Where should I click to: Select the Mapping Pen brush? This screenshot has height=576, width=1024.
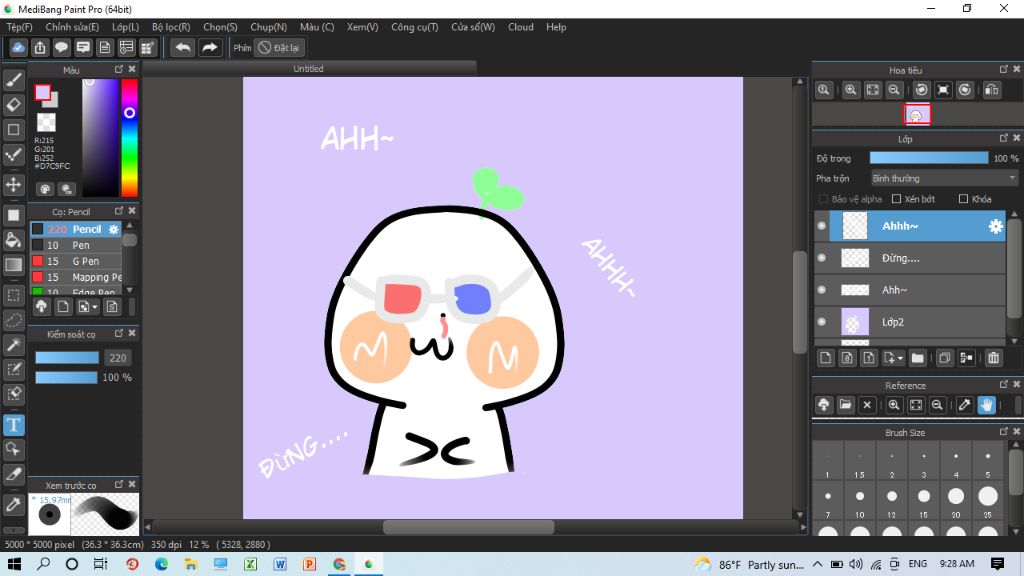76,278
